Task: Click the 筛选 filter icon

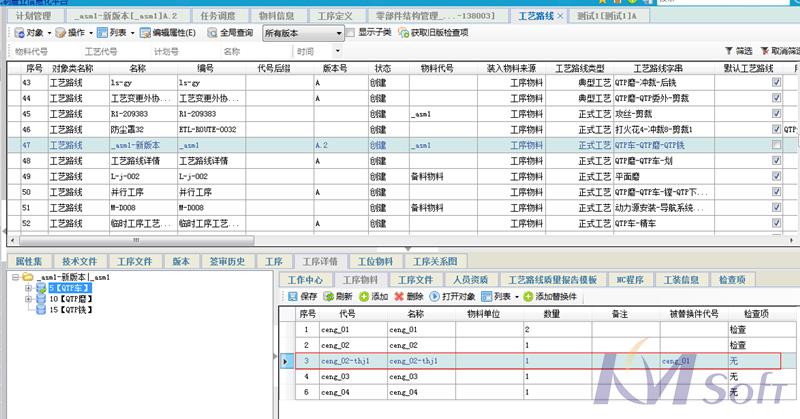Action: click(x=728, y=51)
